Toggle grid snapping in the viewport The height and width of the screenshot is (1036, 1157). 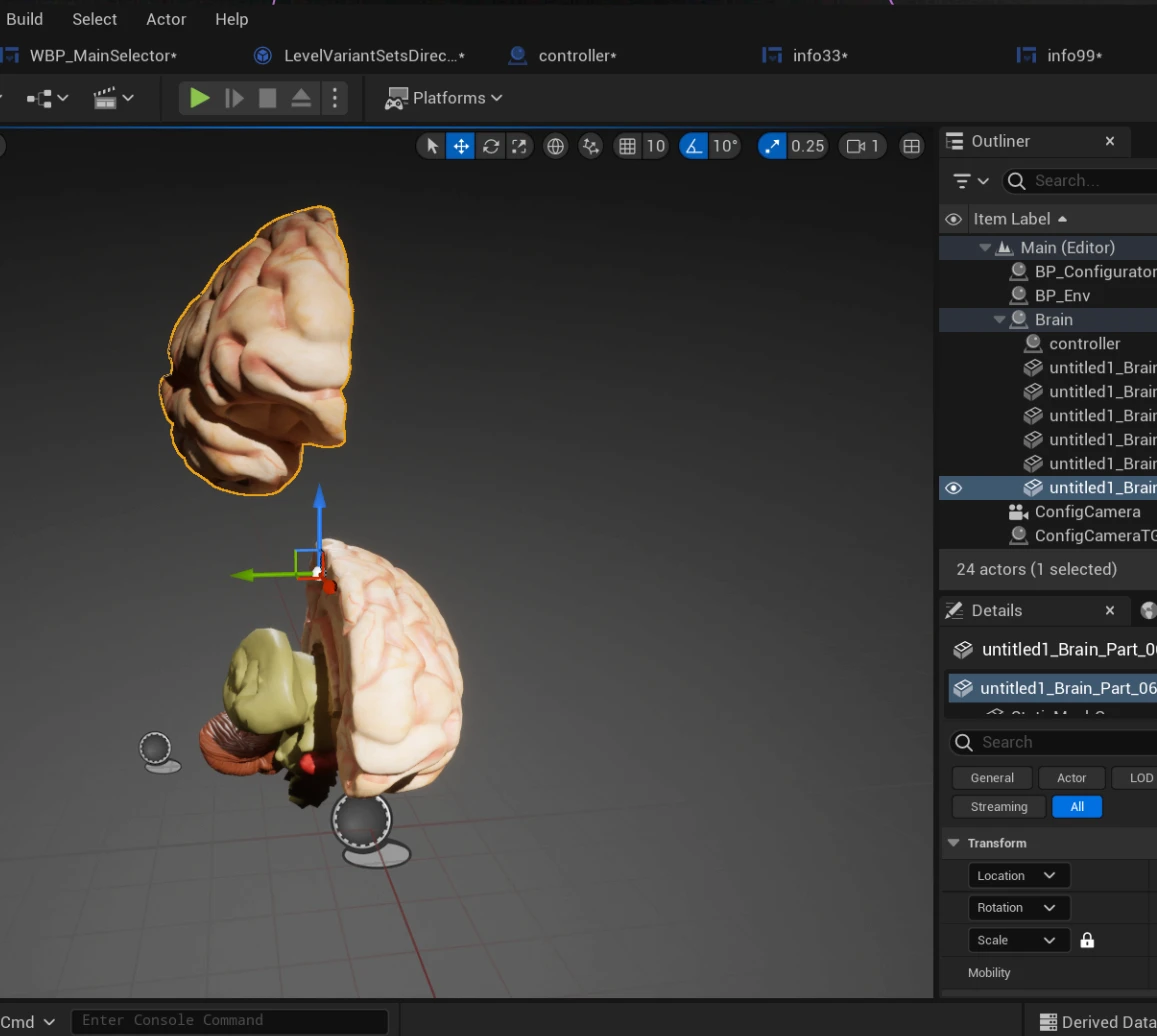(x=627, y=146)
